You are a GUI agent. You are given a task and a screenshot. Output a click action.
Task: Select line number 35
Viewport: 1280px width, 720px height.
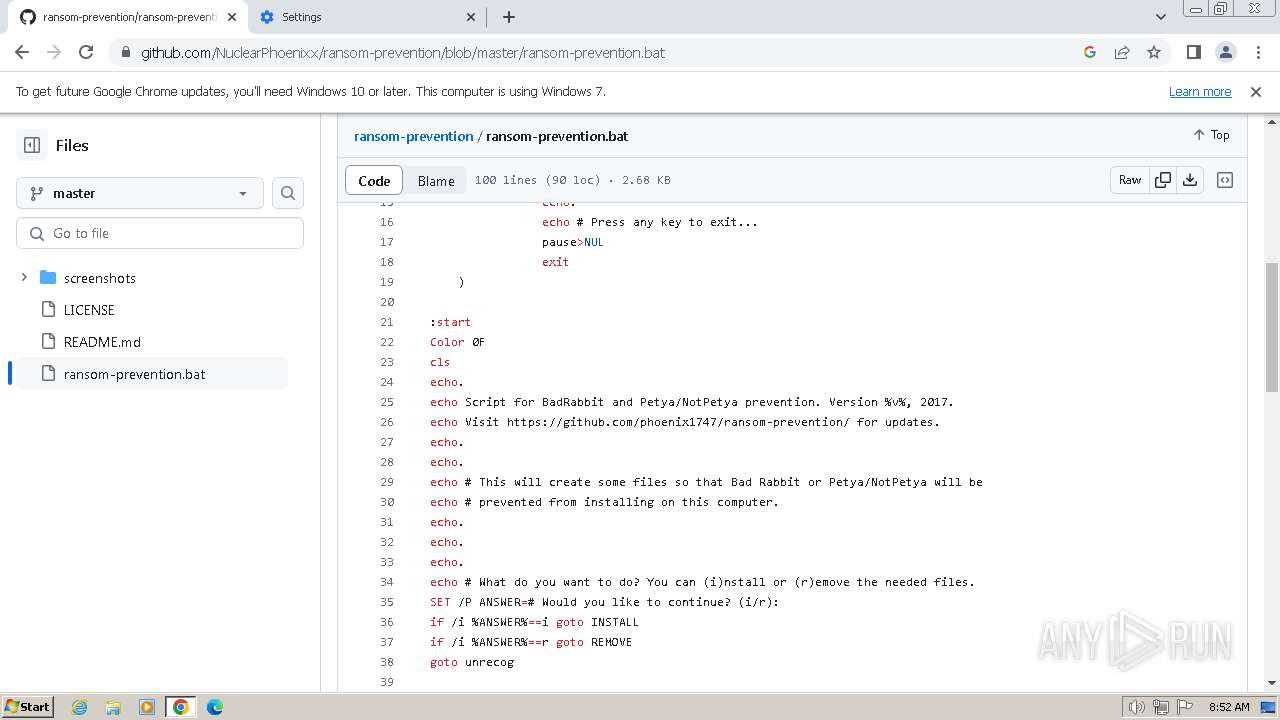[387, 602]
